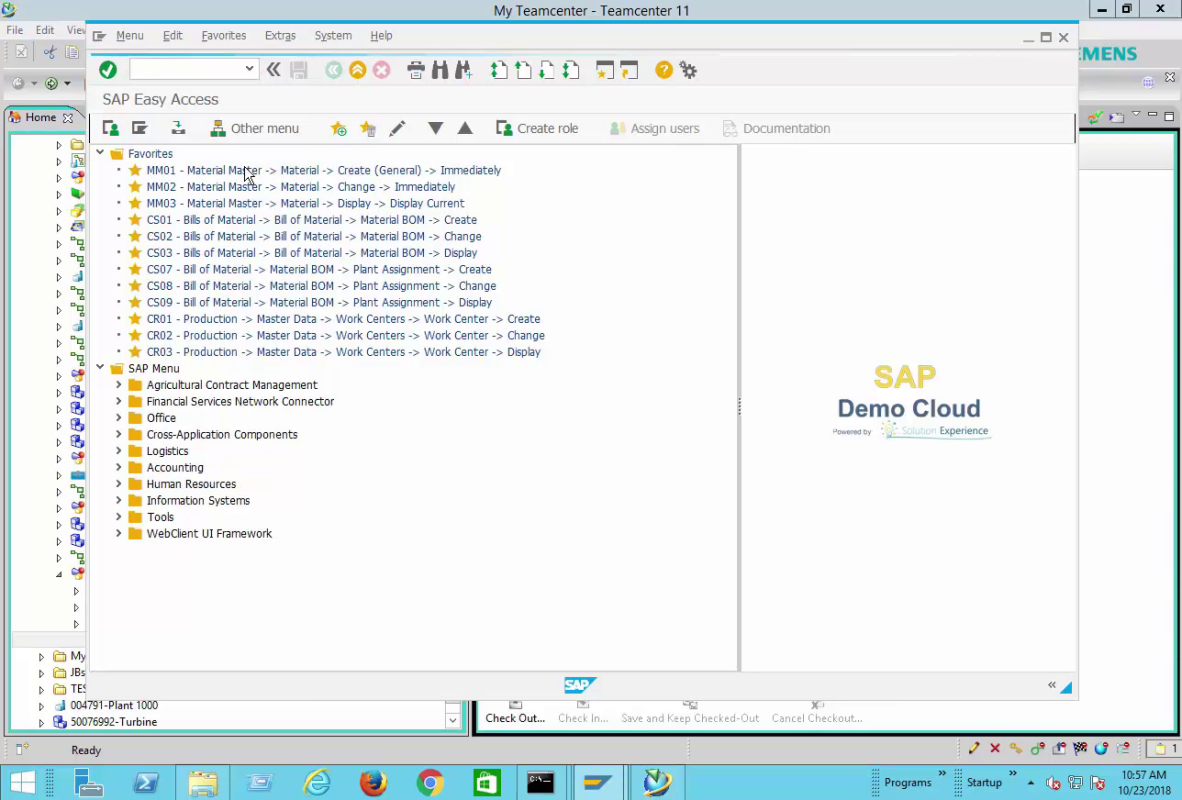Click the Find binoculars icon

point(439,70)
